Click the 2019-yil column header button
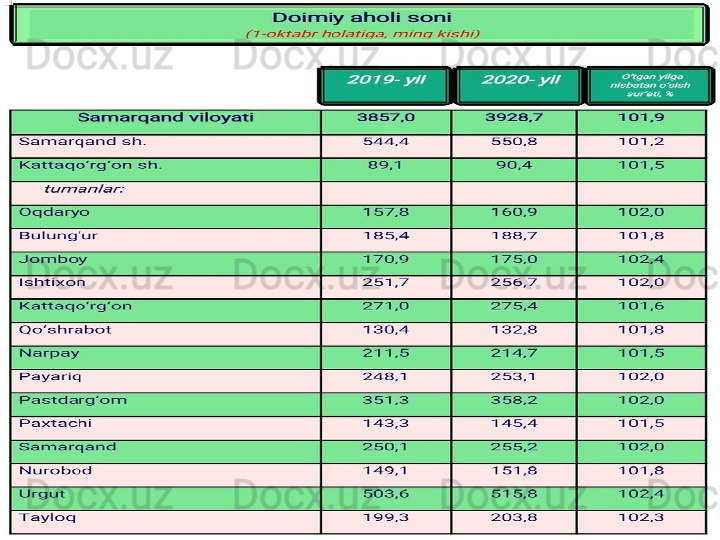720x540 pixels. coord(384,81)
